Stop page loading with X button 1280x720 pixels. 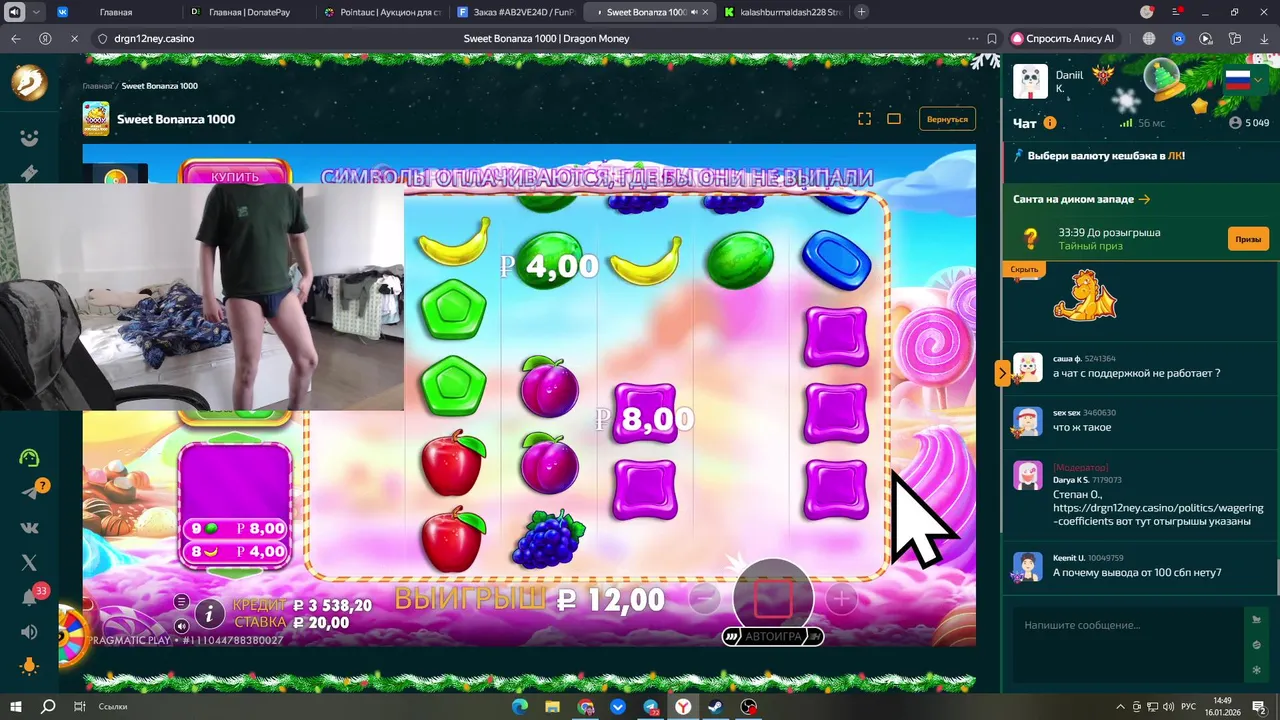tap(74, 38)
